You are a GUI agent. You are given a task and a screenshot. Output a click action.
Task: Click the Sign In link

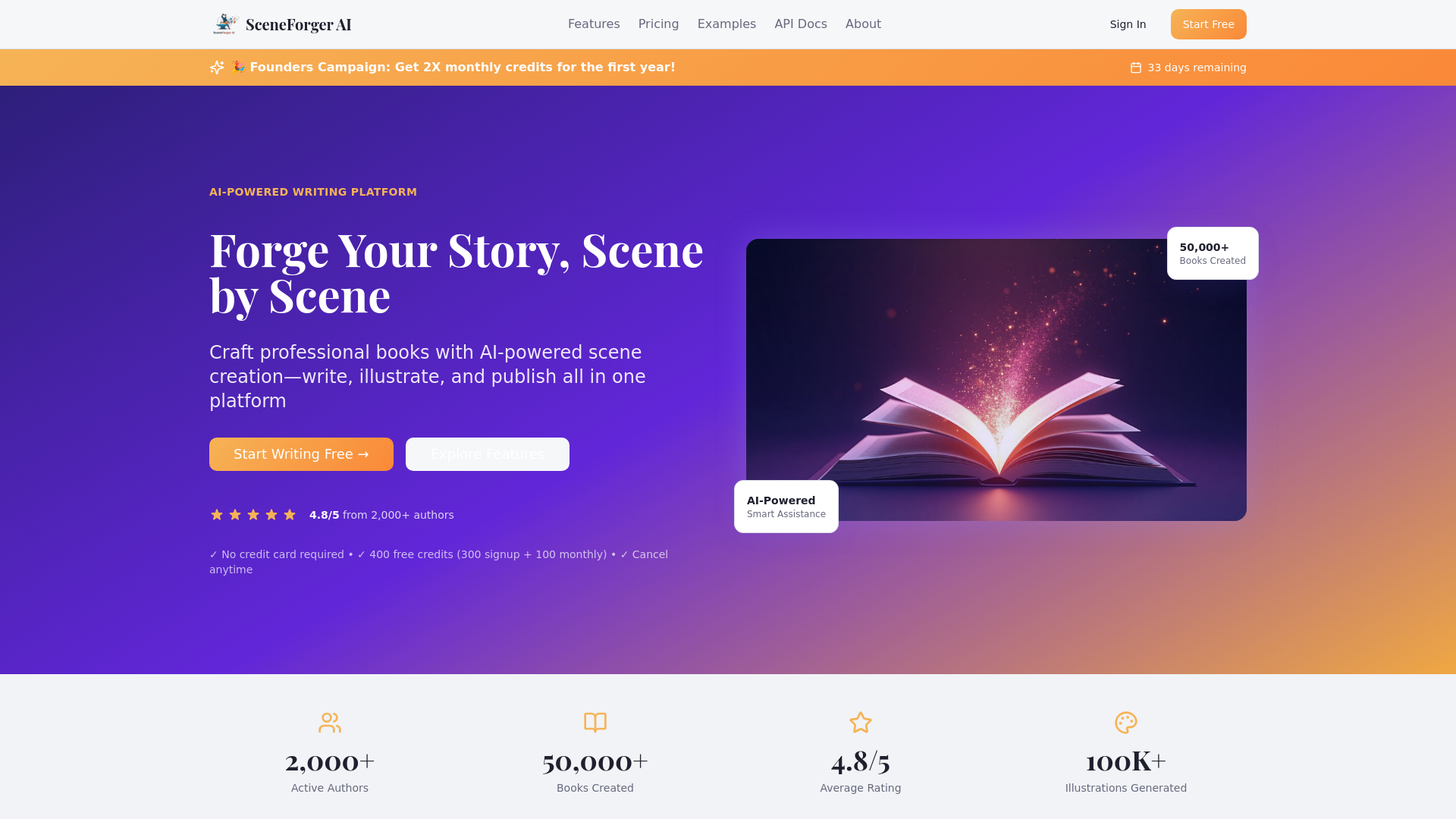(x=1128, y=24)
